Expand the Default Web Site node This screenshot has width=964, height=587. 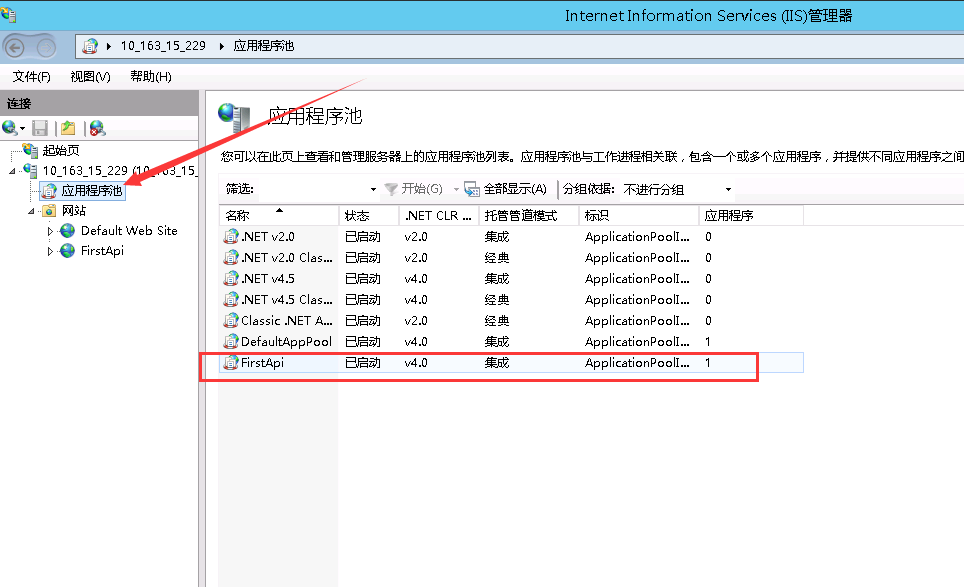50,232
